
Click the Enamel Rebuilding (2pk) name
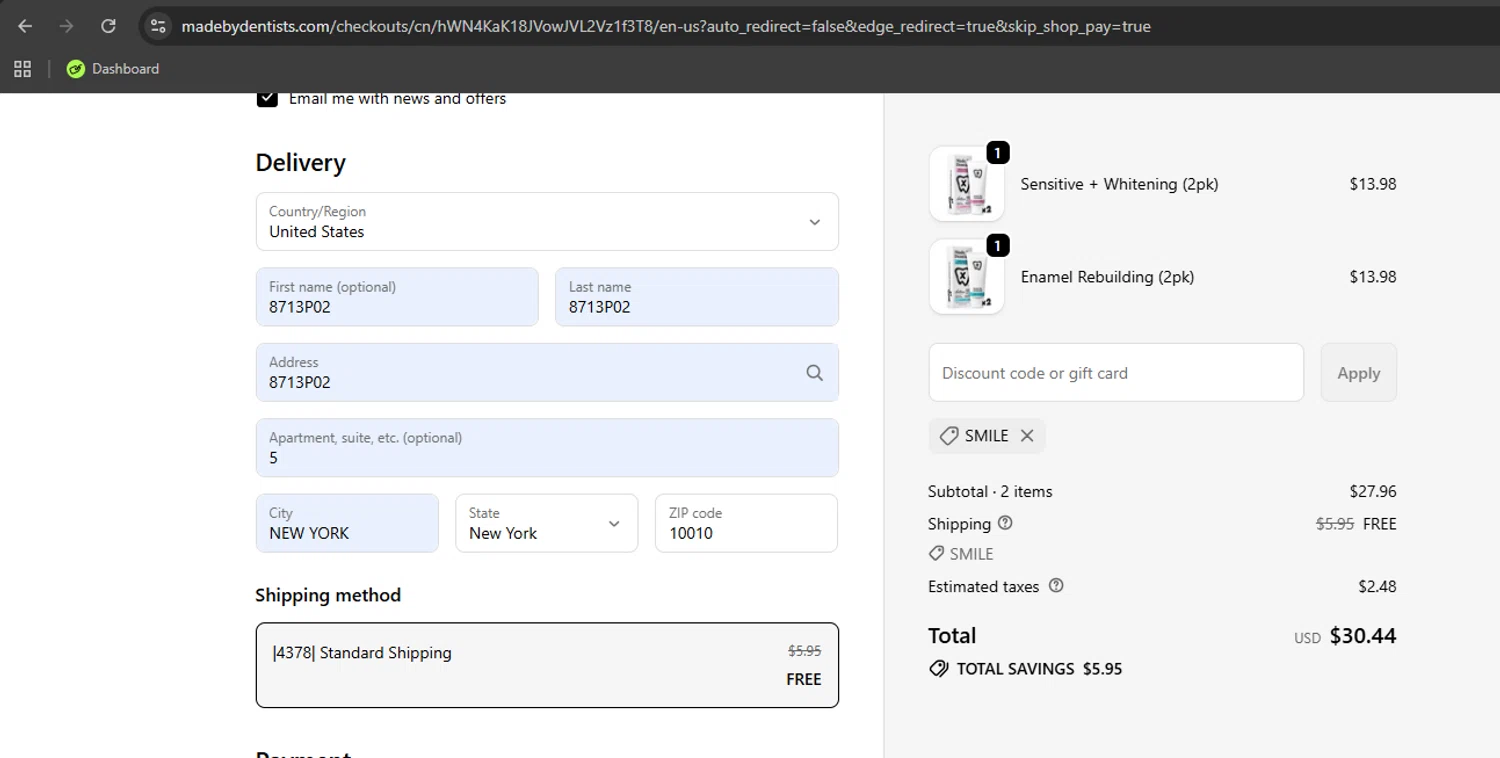(1107, 277)
